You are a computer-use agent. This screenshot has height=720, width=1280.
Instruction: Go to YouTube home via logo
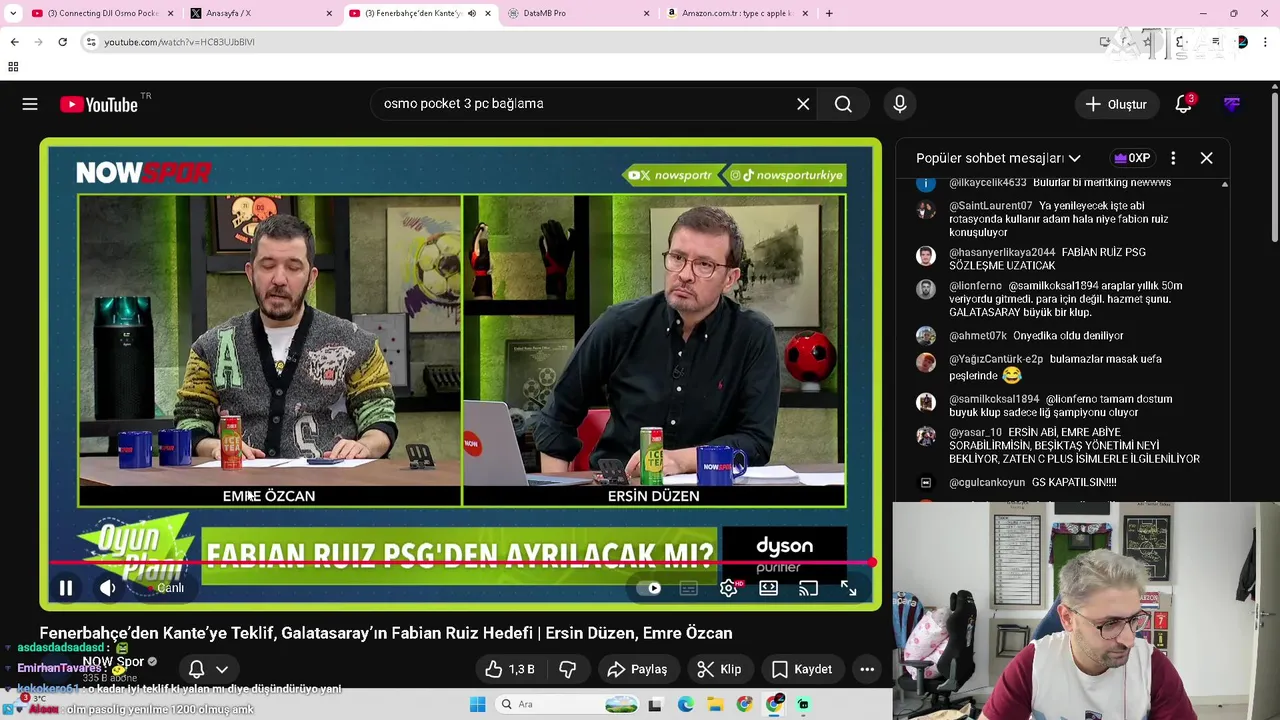[100, 104]
